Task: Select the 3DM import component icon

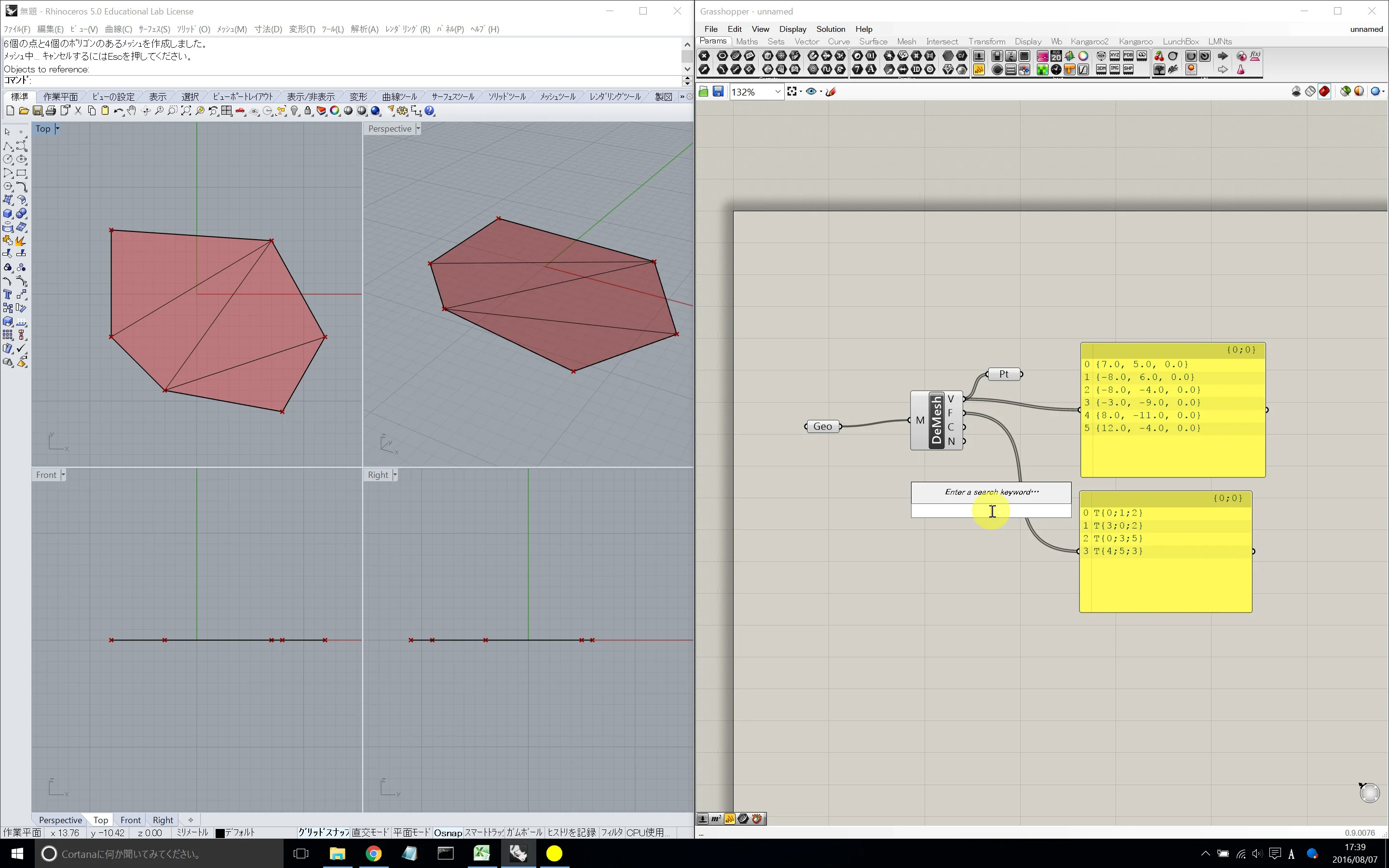Action: pyautogui.click(x=1101, y=69)
